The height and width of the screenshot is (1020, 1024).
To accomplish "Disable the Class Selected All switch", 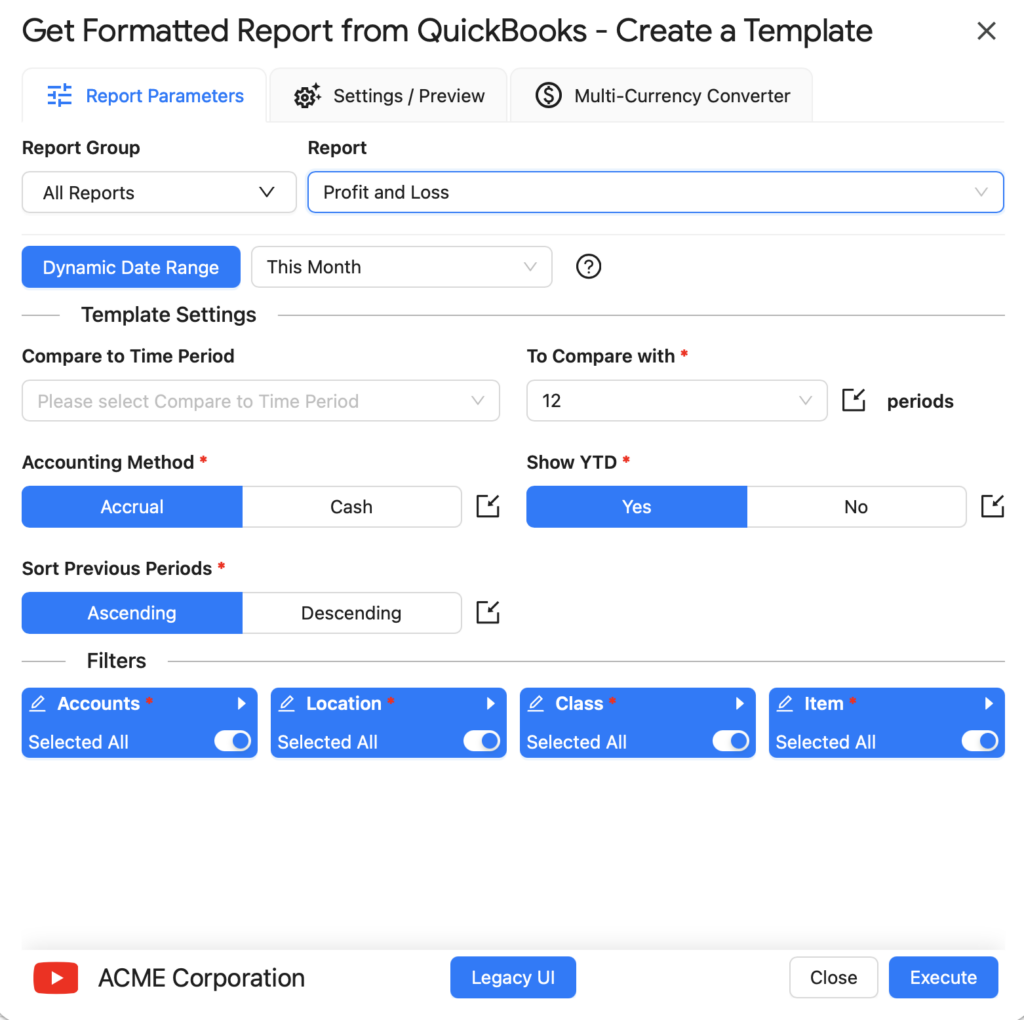I will (731, 741).
